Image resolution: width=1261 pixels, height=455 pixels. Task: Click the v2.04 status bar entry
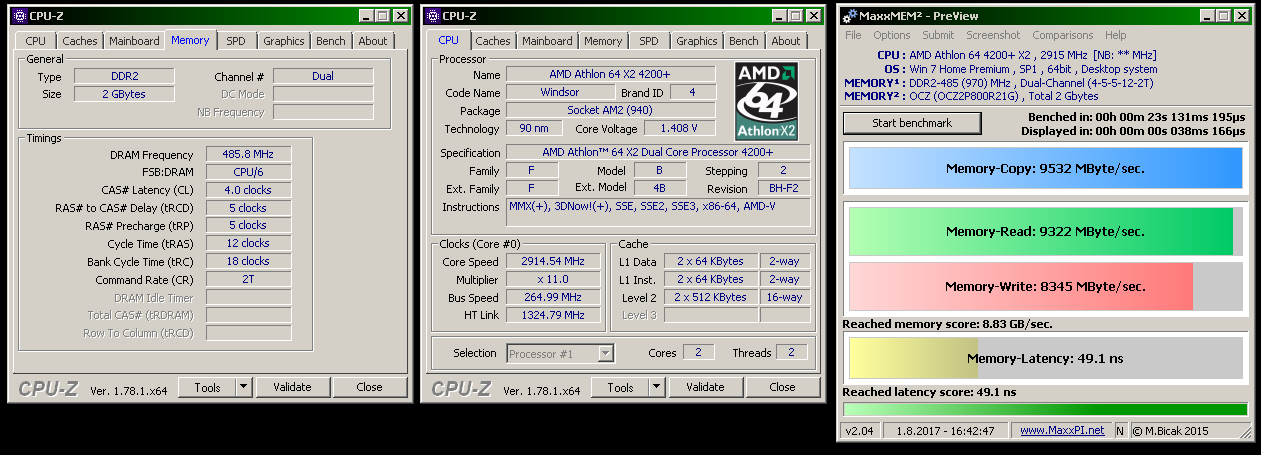(860, 430)
